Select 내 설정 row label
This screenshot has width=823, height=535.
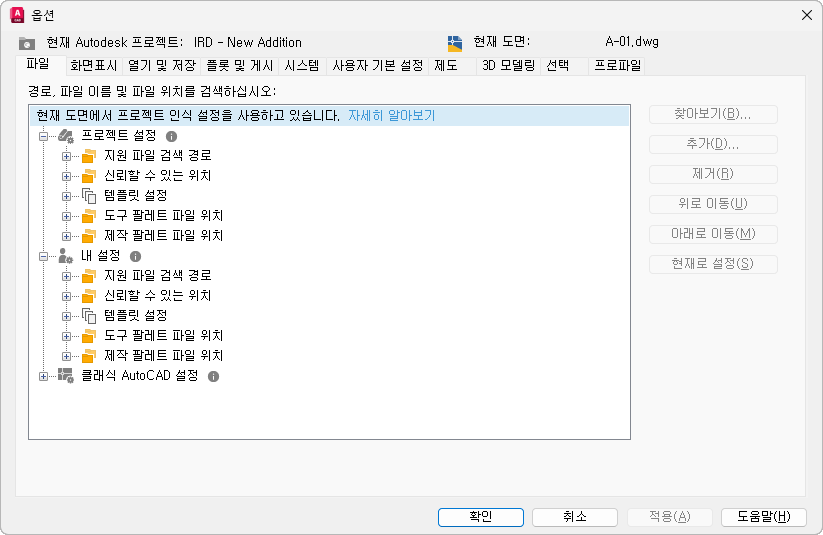point(101,256)
